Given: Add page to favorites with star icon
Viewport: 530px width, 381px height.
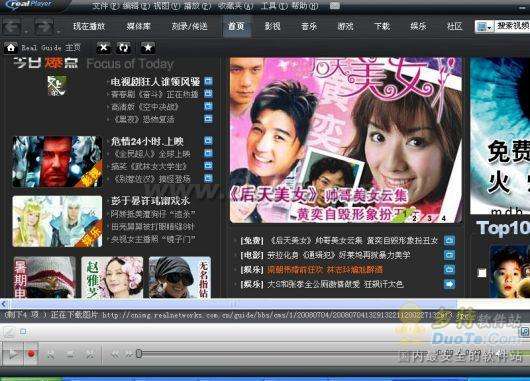Looking at the screenshot, I should 148,48.
